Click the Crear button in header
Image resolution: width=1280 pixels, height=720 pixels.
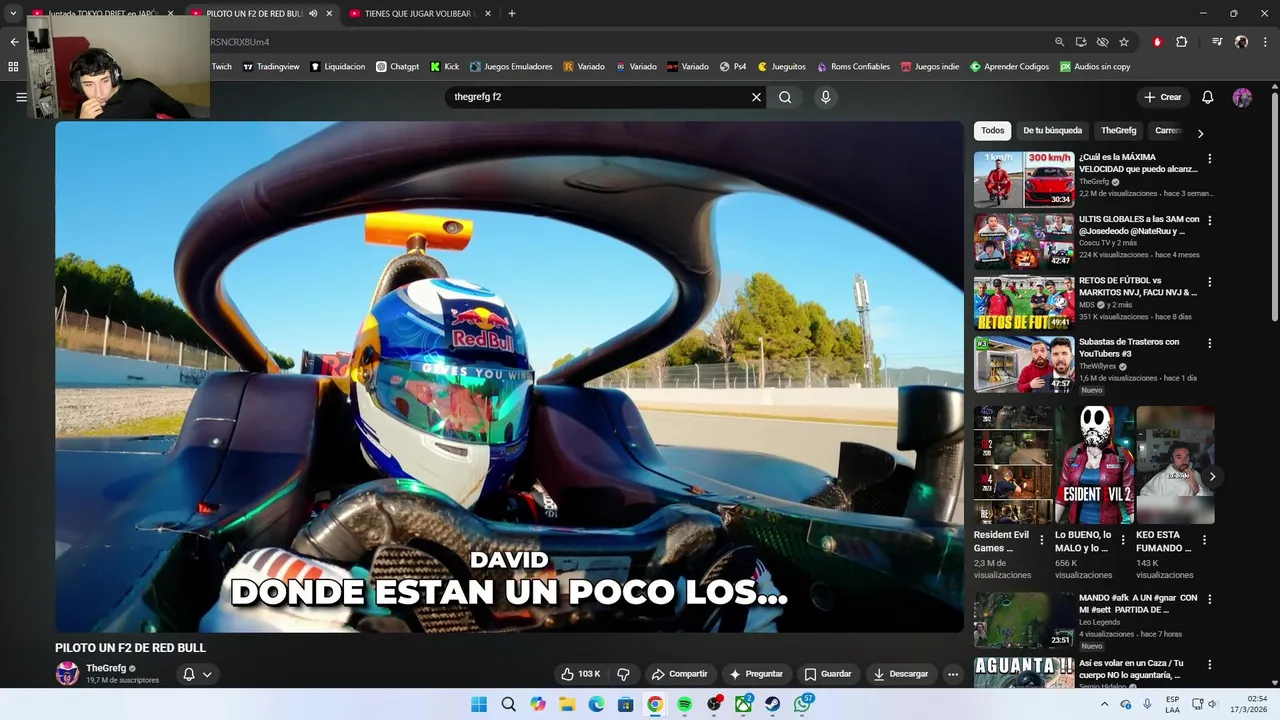(x=1163, y=97)
